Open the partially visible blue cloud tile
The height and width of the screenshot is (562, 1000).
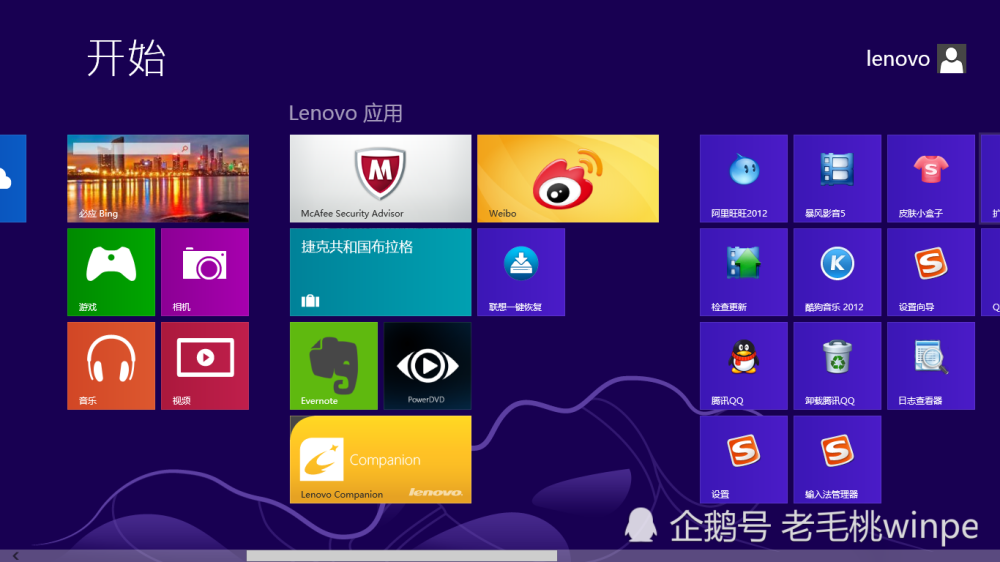[13, 179]
